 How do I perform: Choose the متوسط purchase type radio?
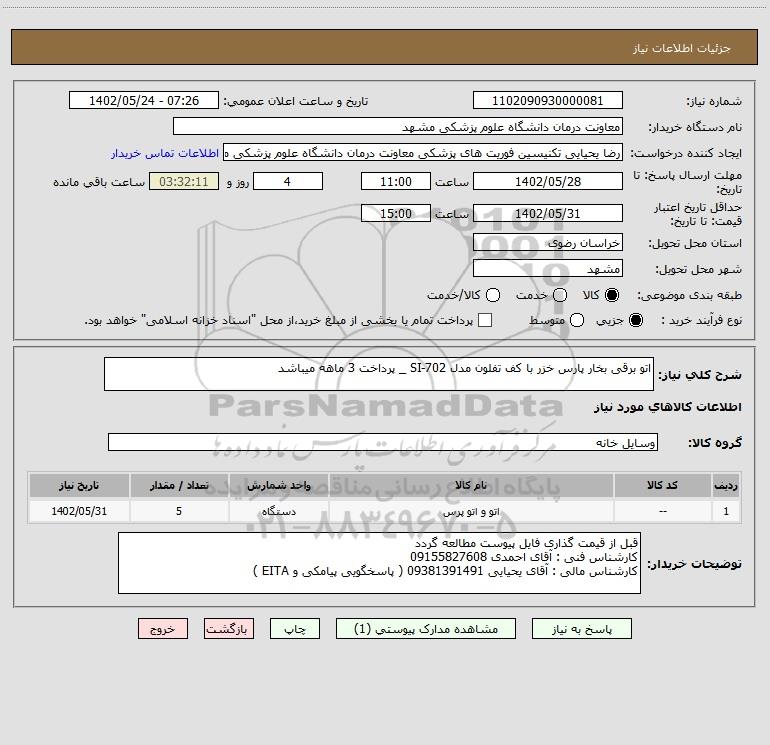coord(577,320)
